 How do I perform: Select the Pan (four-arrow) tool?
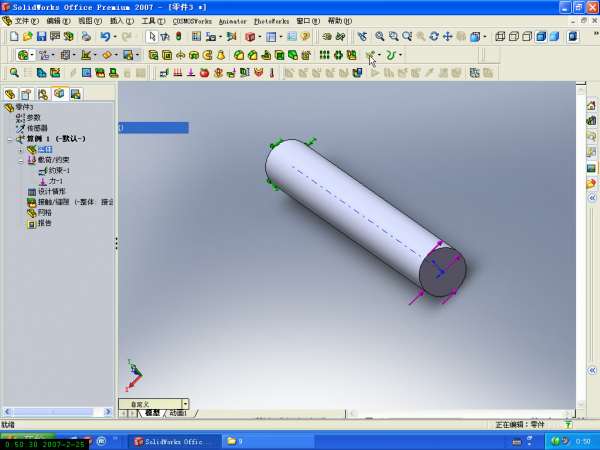coord(447,36)
